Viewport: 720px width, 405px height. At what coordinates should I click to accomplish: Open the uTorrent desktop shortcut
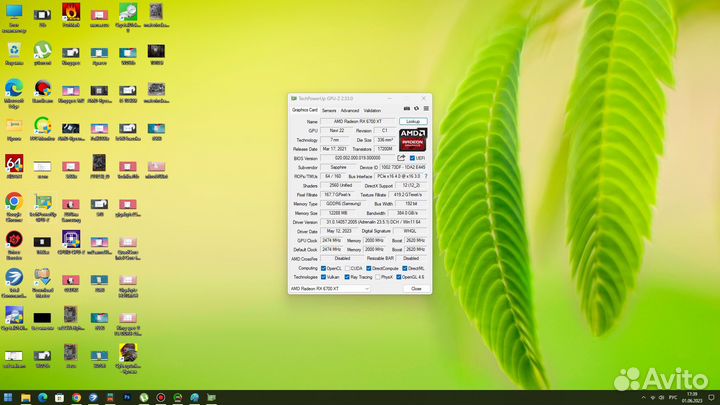click(x=42, y=50)
